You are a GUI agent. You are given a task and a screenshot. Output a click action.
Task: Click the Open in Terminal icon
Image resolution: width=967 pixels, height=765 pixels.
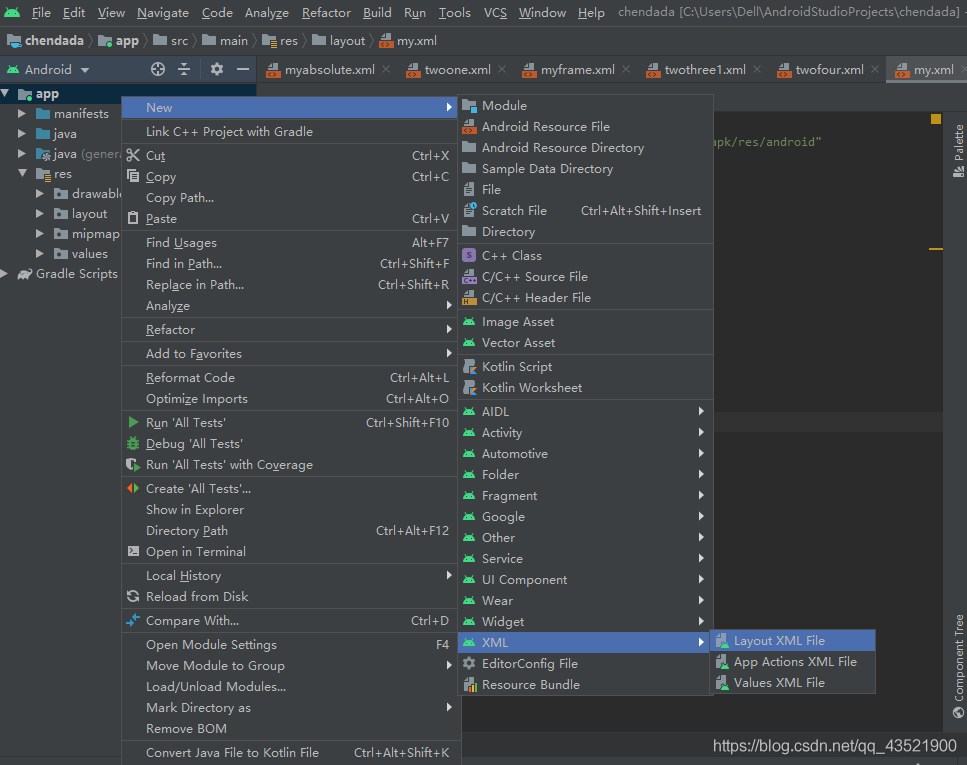pos(133,551)
